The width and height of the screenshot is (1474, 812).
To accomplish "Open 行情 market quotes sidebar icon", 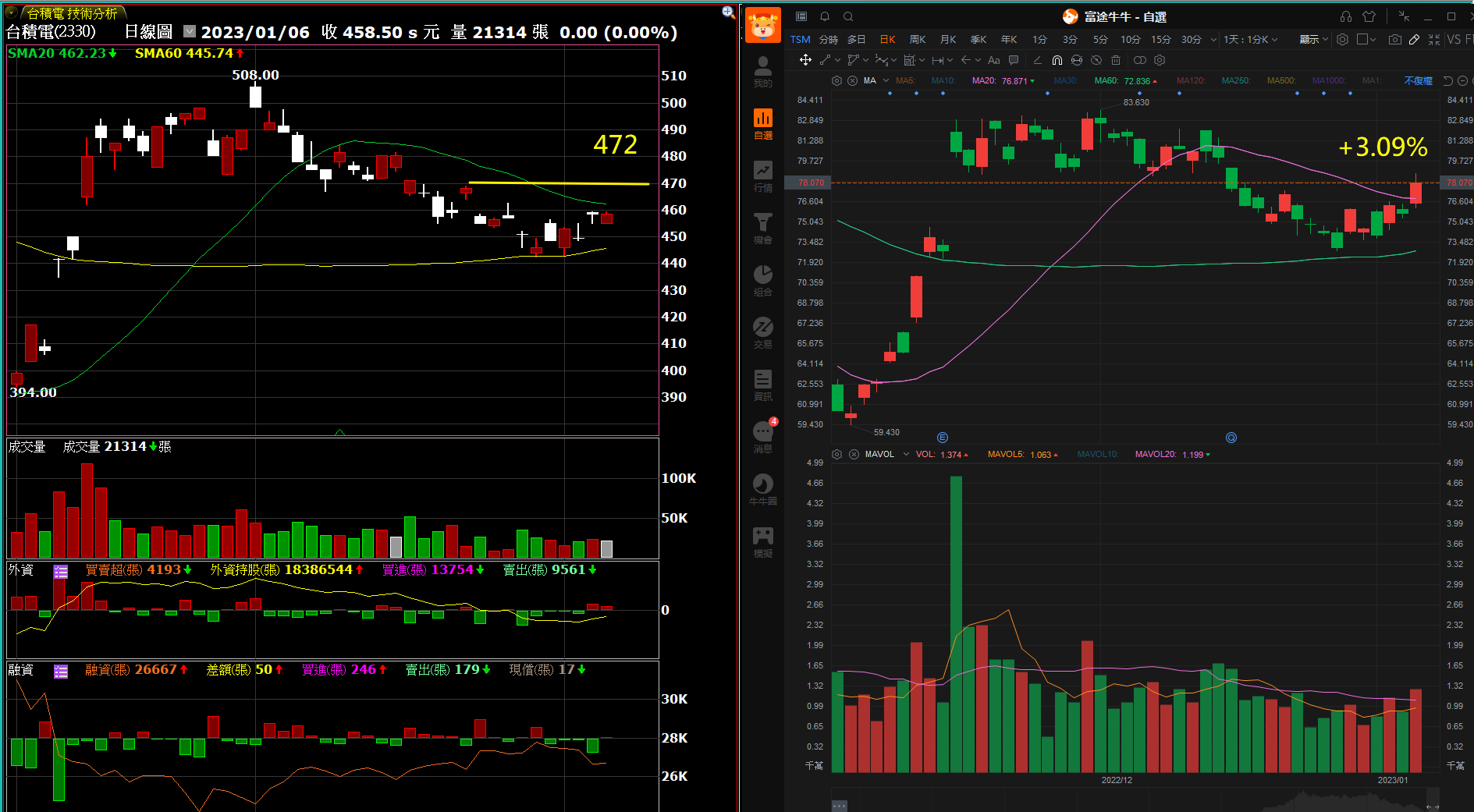I will pyautogui.click(x=762, y=176).
